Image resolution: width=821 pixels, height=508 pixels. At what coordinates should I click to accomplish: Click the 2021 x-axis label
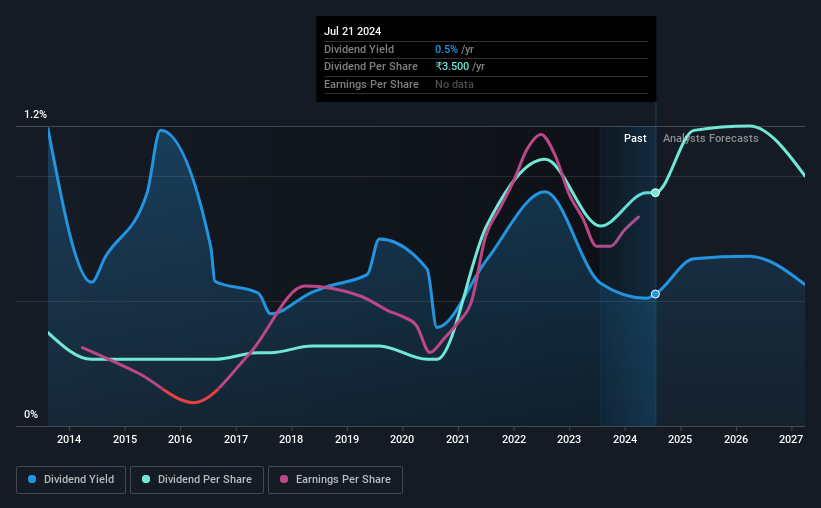tap(458, 439)
